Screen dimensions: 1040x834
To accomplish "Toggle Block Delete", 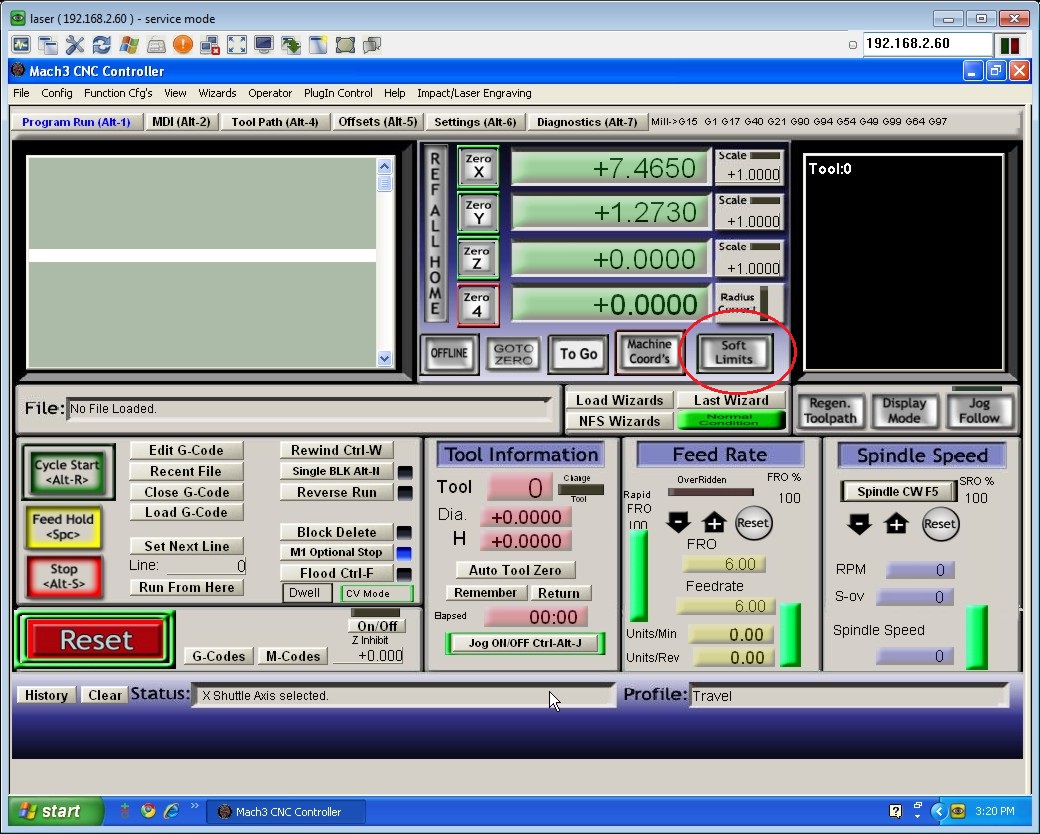I will [336, 532].
